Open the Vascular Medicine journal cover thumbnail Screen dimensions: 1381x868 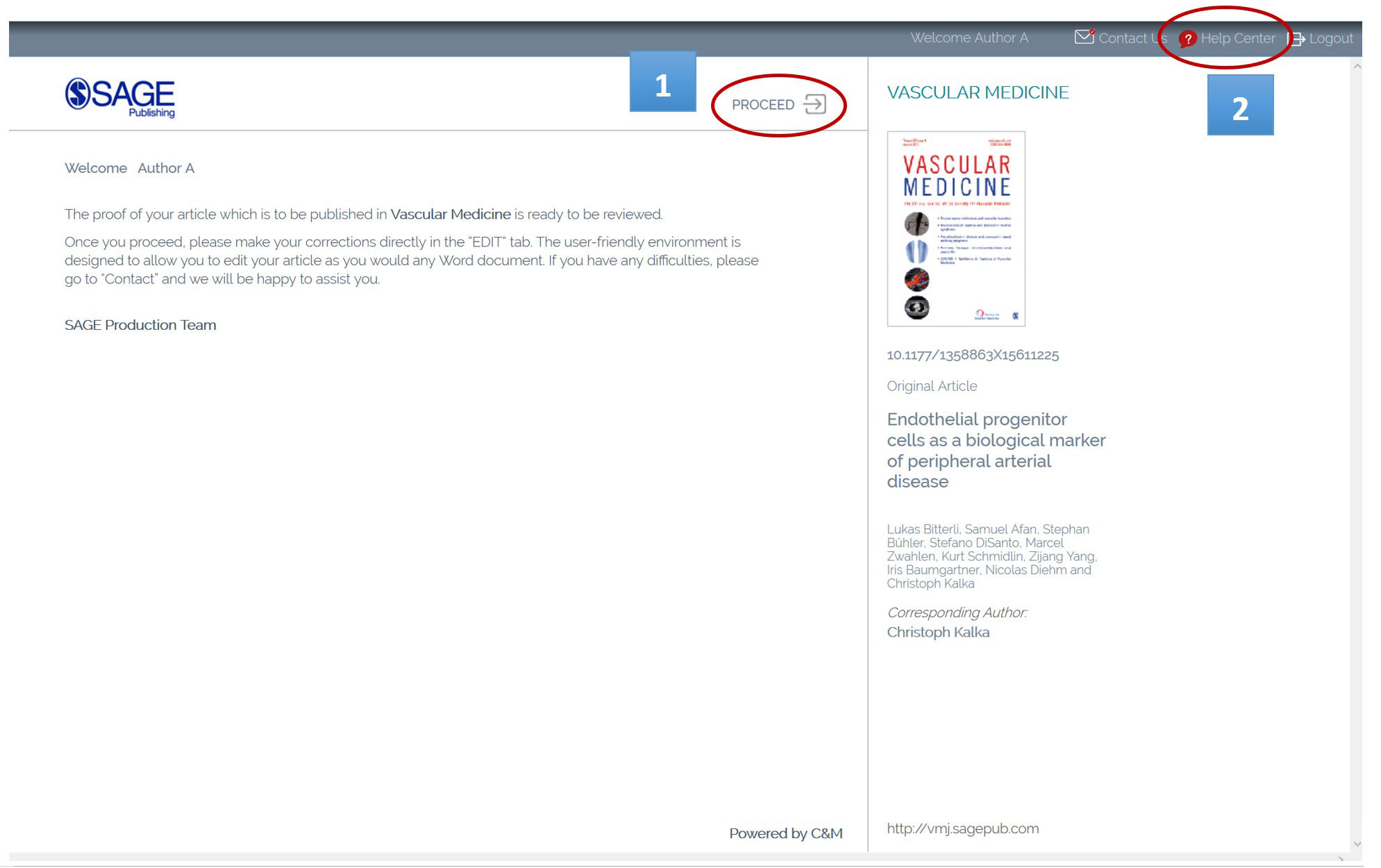pyautogui.click(x=956, y=228)
